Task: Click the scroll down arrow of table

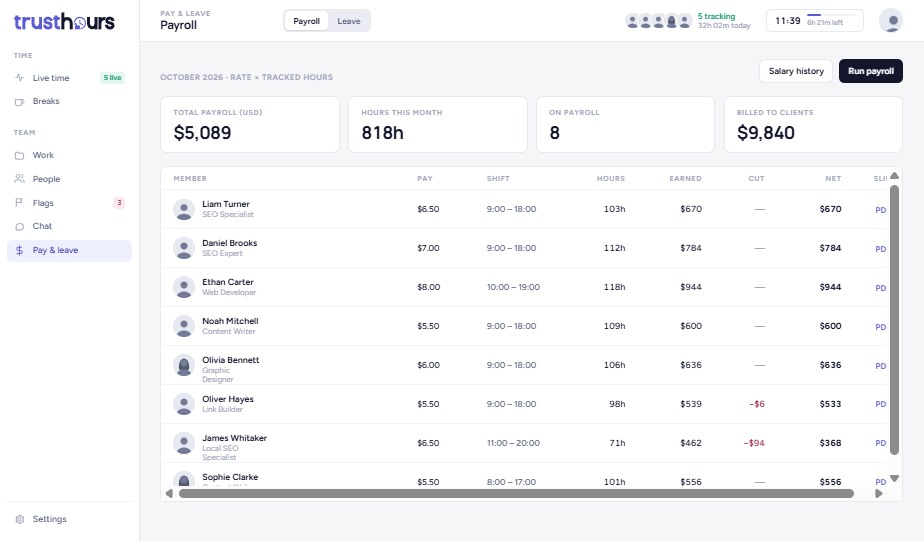Action: [894, 479]
